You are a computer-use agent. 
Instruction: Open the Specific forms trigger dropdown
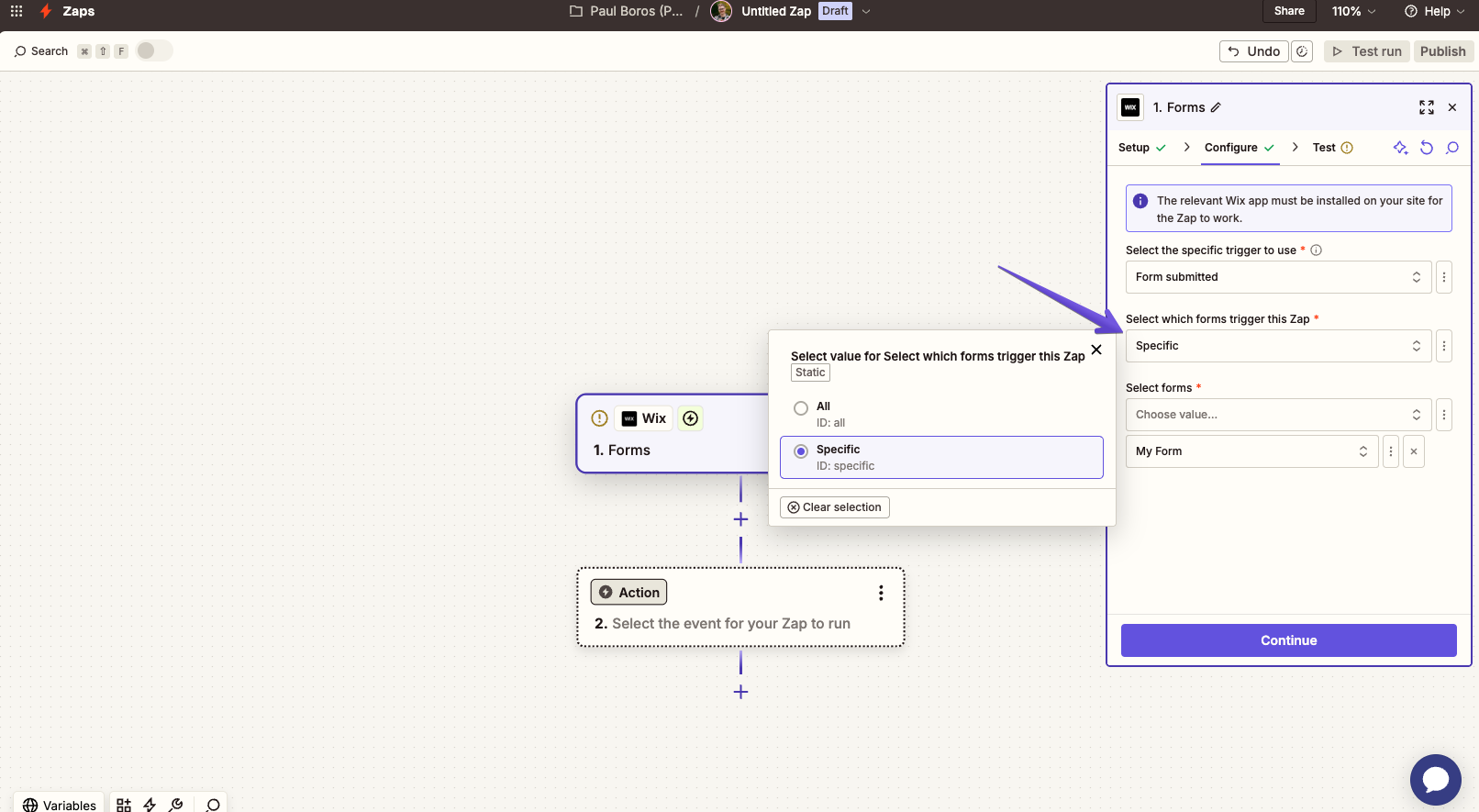tap(1278, 346)
